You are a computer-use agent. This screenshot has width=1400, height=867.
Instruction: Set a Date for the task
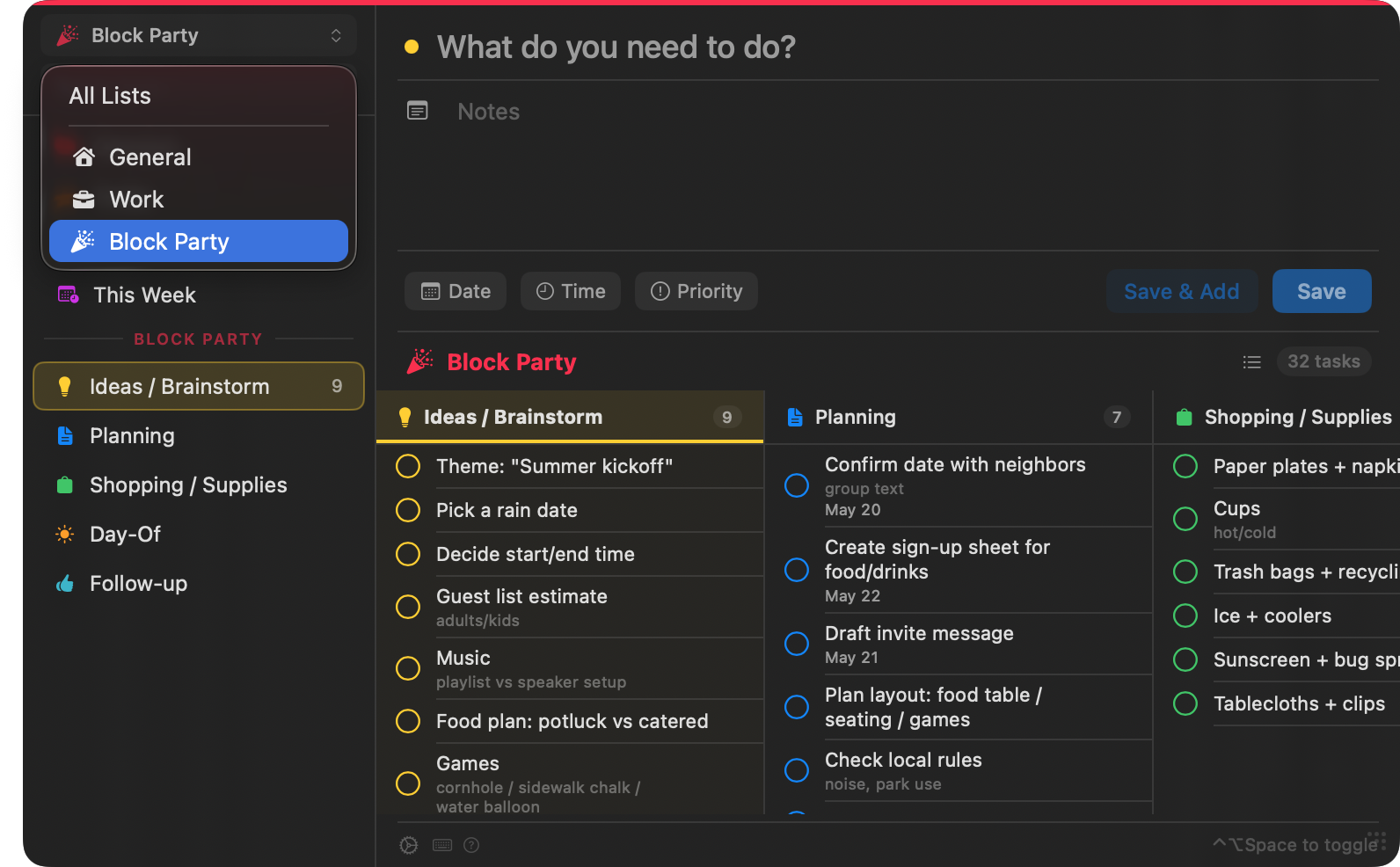456,291
